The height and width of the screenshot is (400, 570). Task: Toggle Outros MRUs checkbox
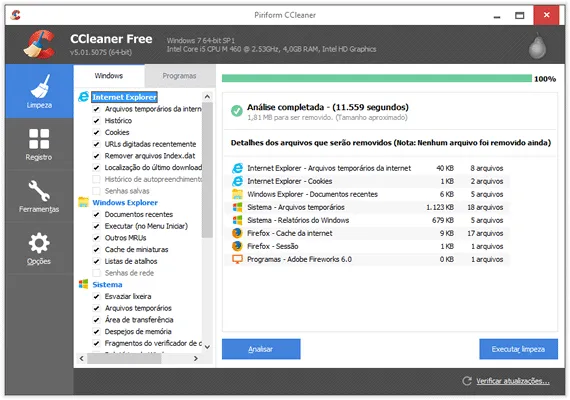pos(96,238)
